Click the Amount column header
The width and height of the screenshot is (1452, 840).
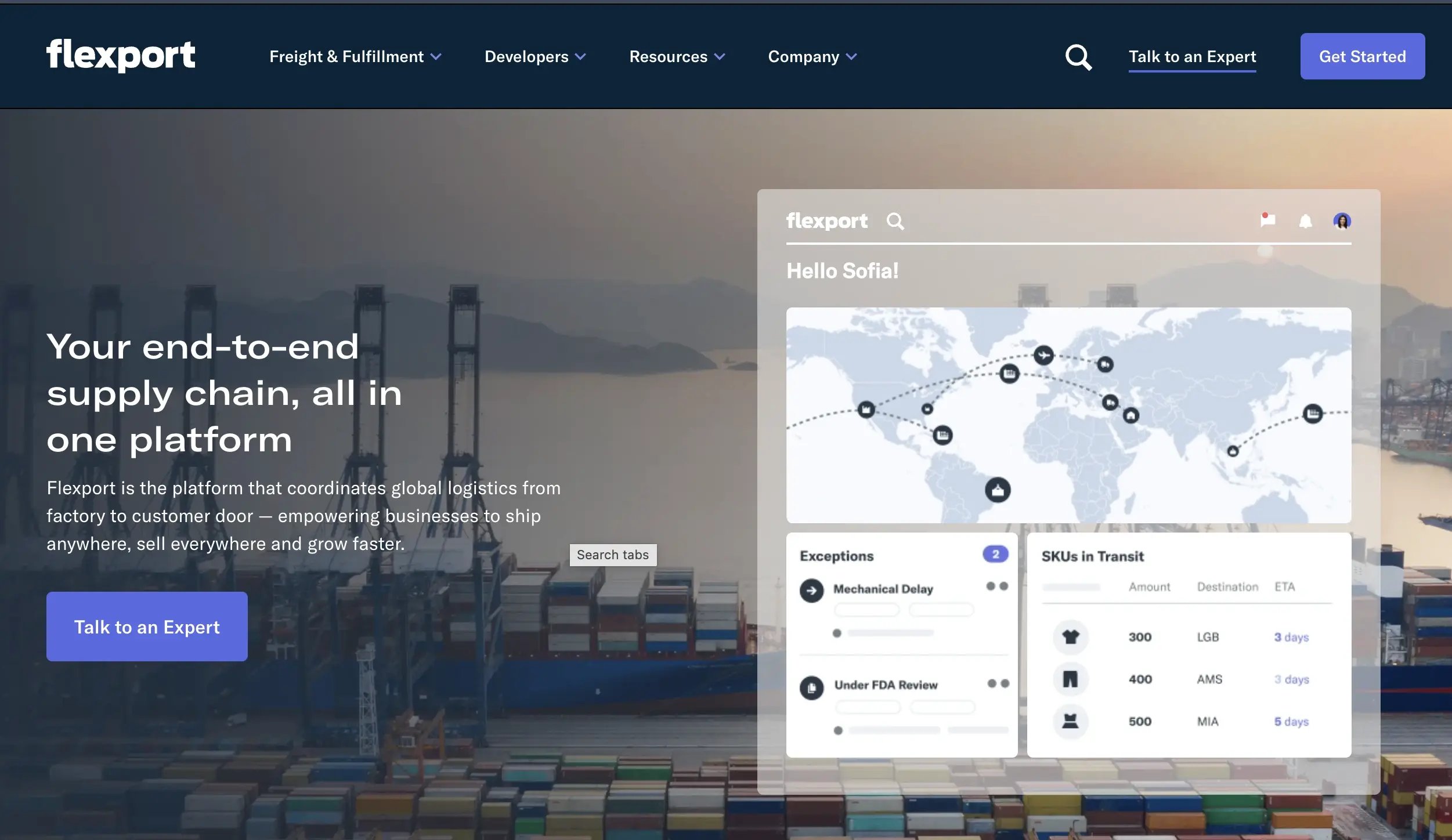(1149, 587)
